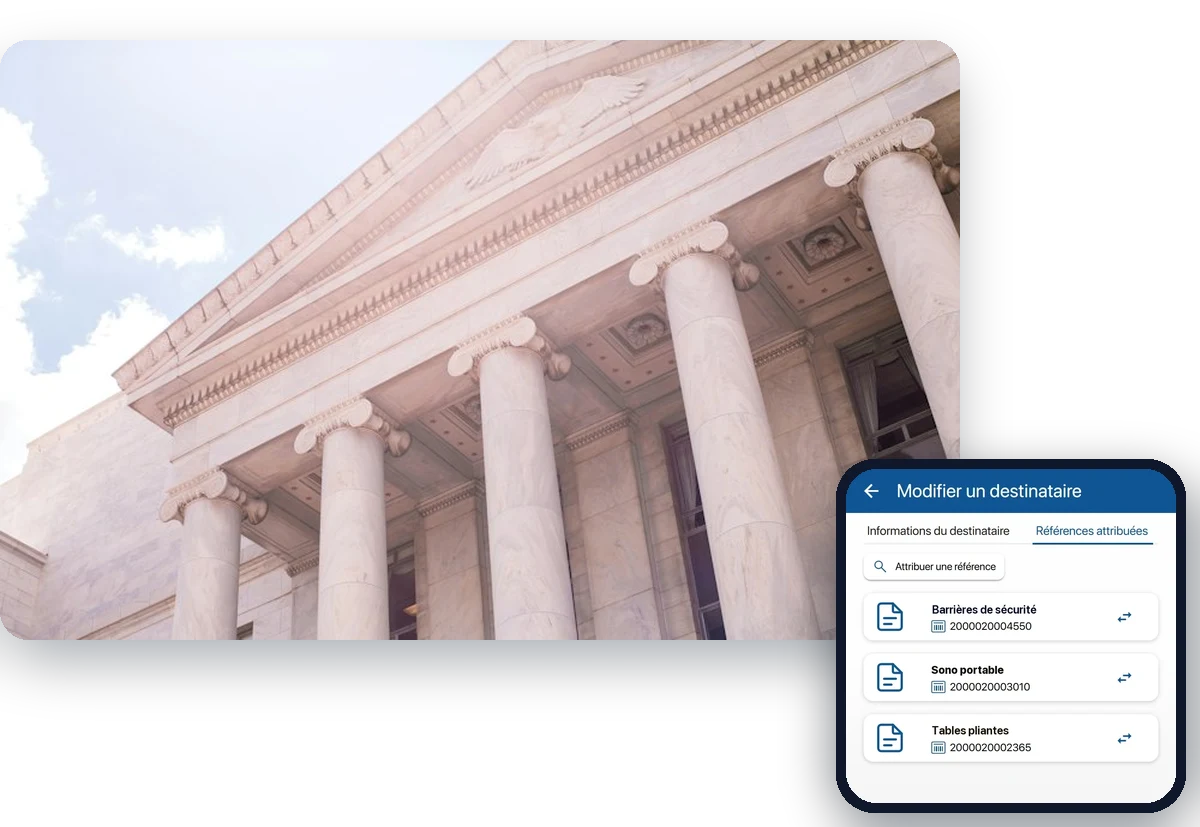Click the Attribuer une référence search button

934,567
